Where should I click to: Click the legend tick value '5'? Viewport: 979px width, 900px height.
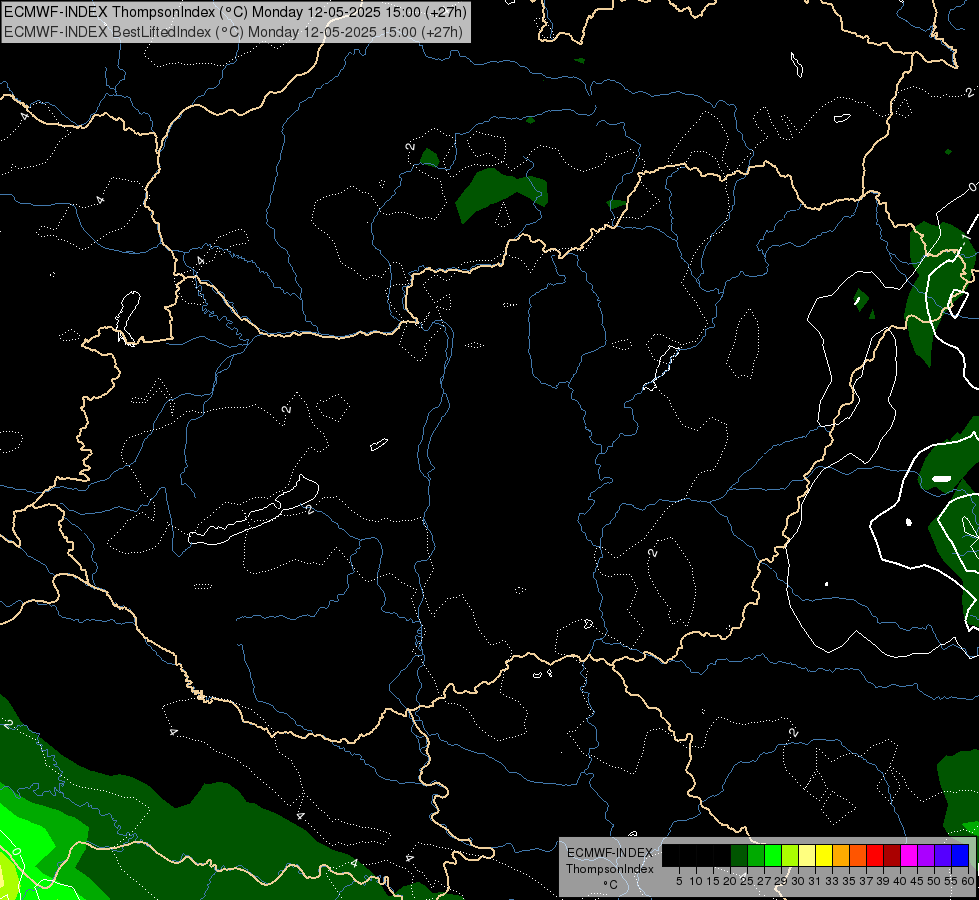coord(679,881)
